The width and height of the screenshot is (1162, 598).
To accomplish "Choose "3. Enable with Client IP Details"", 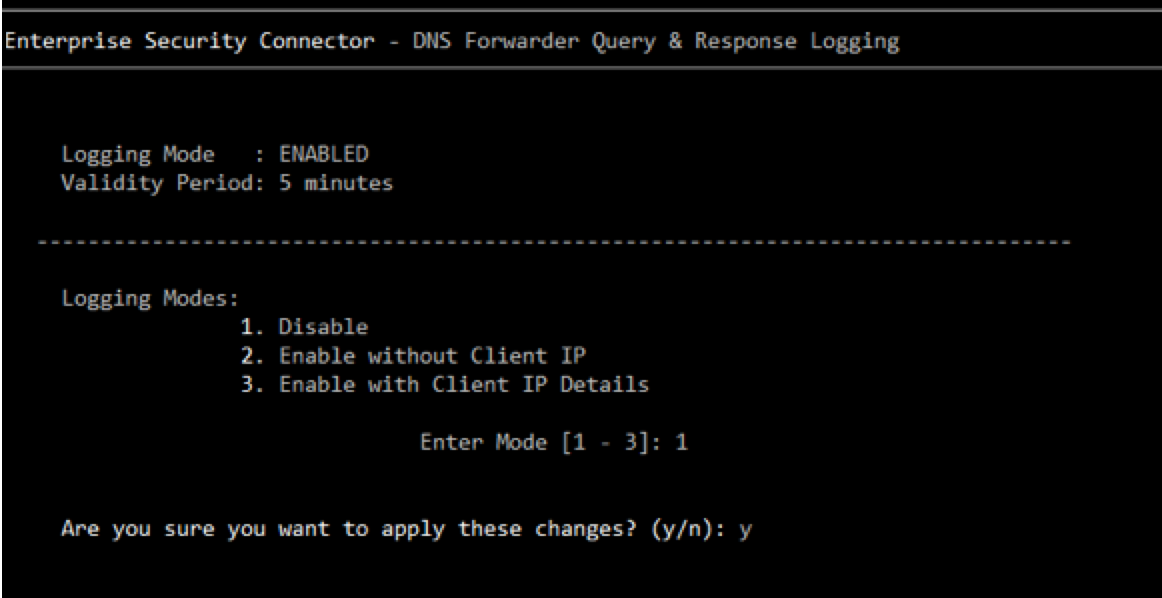I will coord(445,385).
